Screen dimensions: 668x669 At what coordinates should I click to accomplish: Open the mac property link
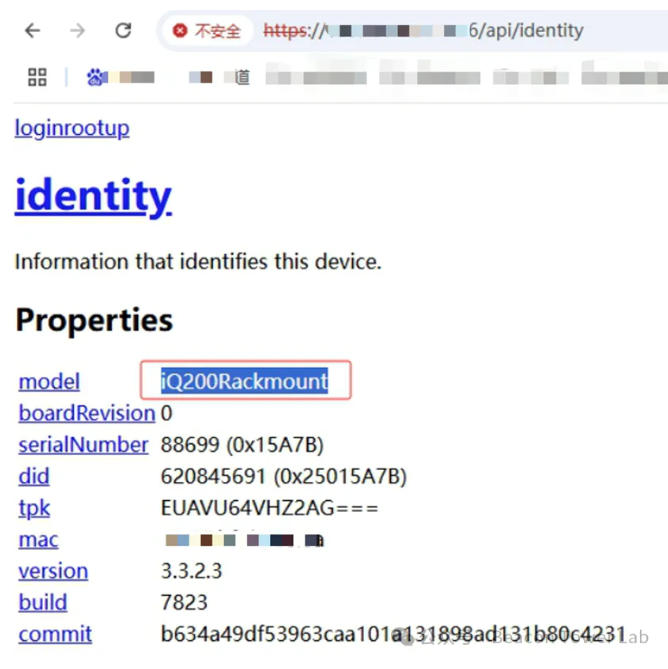click(x=38, y=540)
